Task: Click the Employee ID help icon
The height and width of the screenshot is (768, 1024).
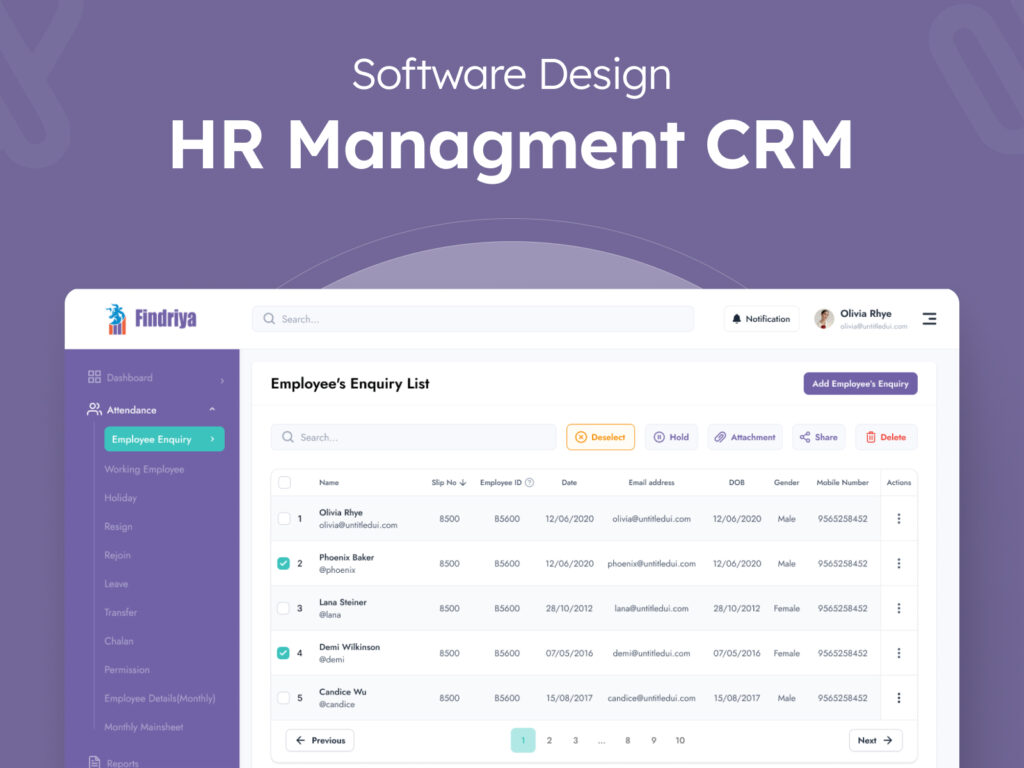Action: (529, 483)
